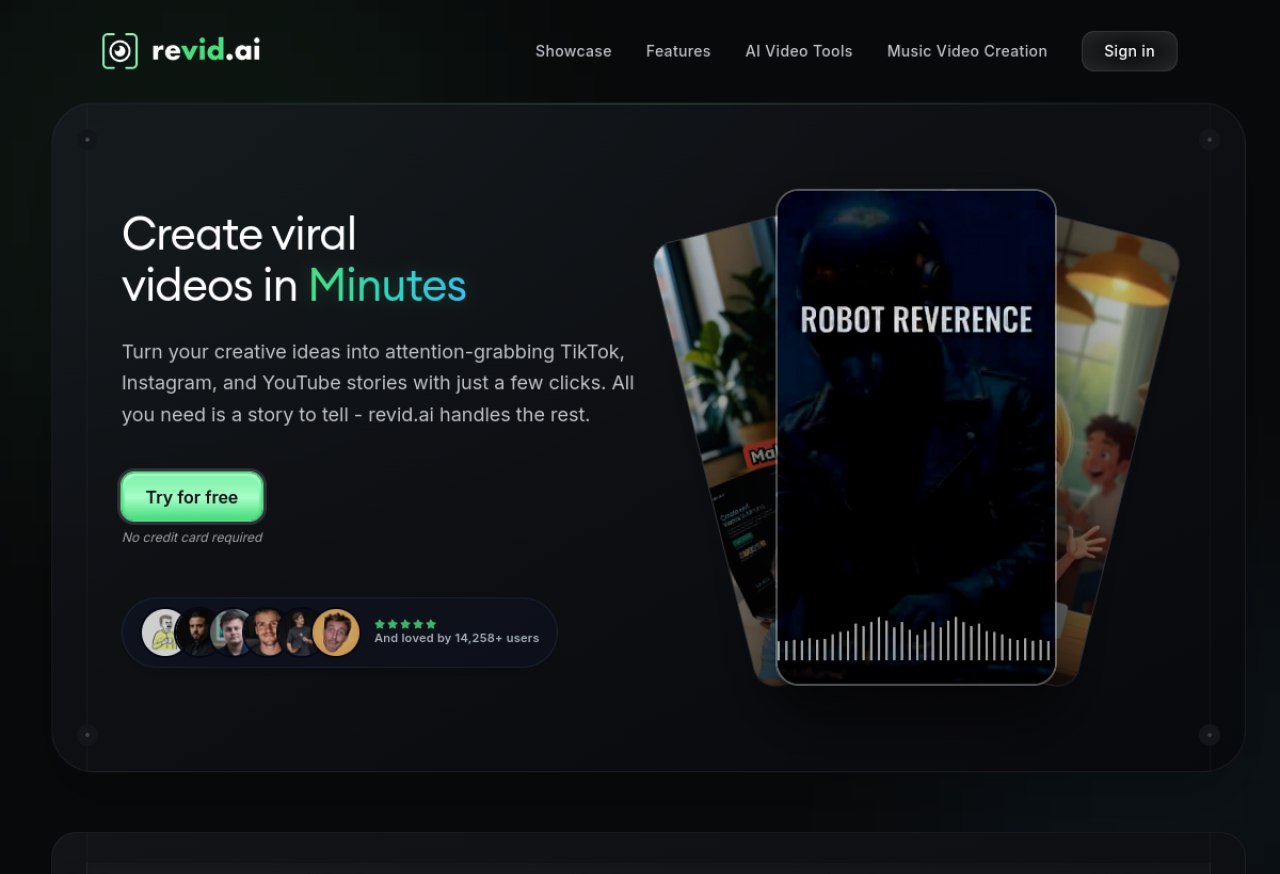Click the five green rating stars

[x=405, y=624]
